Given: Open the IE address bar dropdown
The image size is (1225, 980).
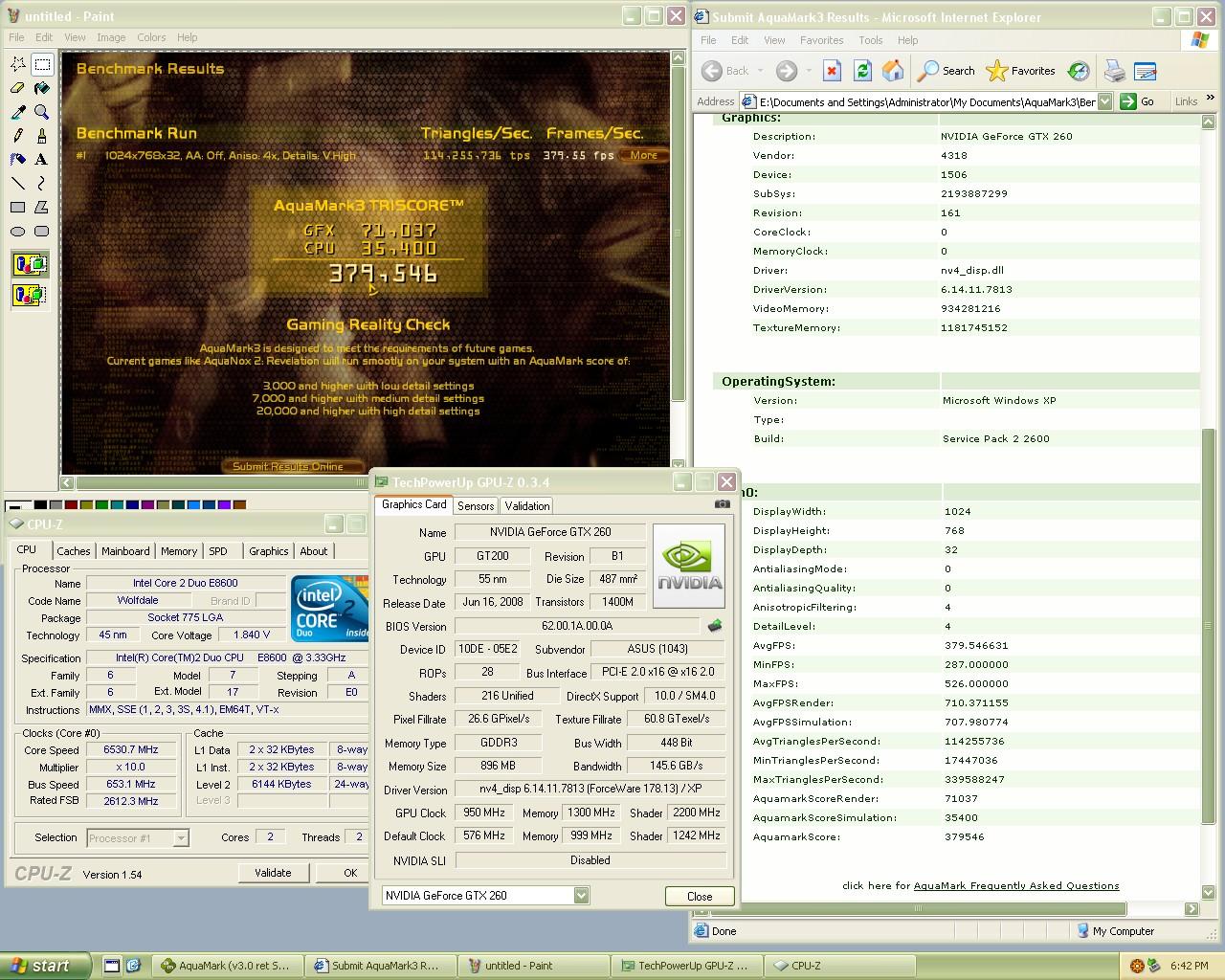Looking at the screenshot, I should [1105, 101].
